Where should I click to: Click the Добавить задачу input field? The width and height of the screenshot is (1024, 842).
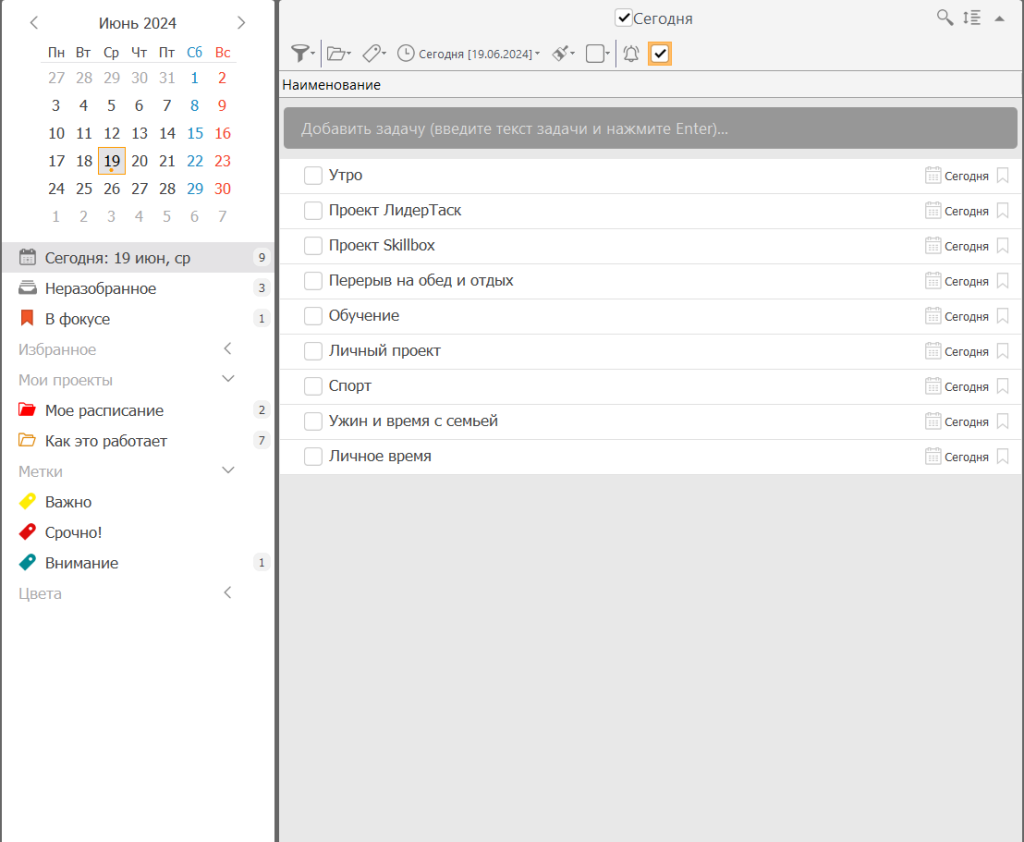point(650,129)
